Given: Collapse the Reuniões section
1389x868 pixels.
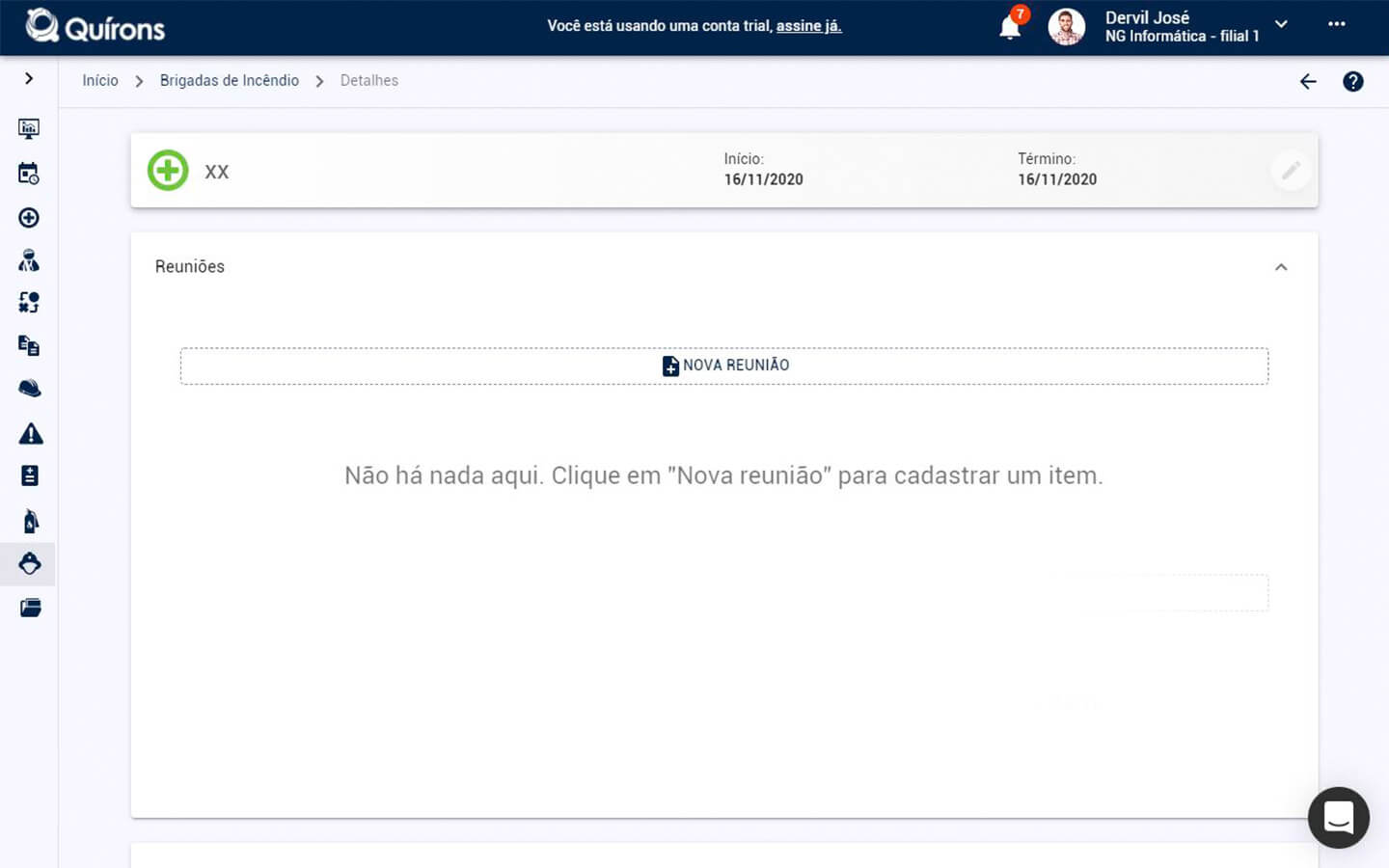Looking at the screenshot, I should [x=1281, y=267].
